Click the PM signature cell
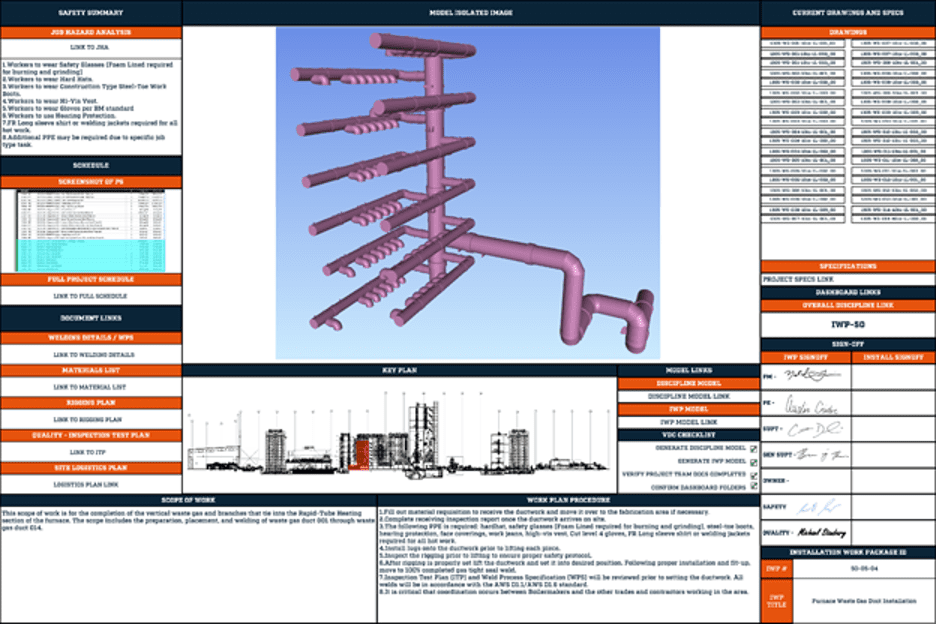 (806, 377)
